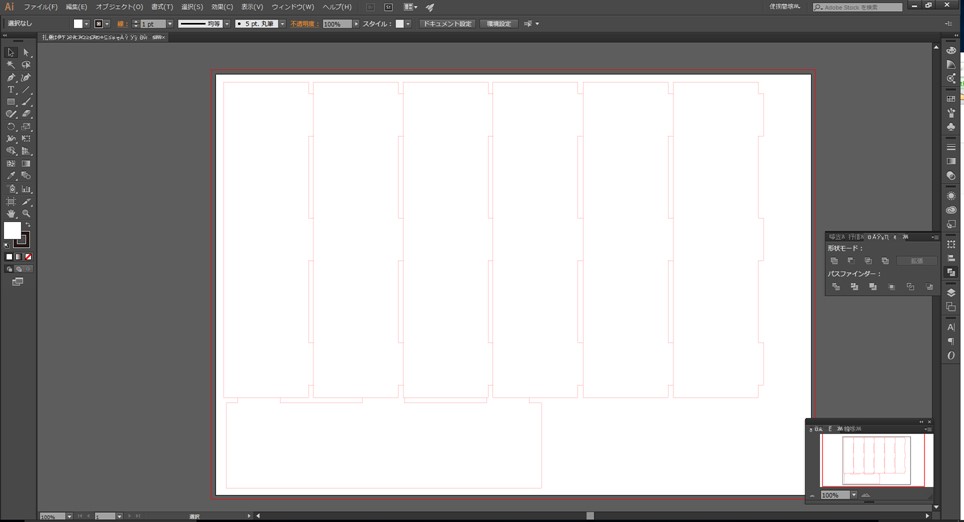Click the ドキュメント設定 button
Image resolution: width=964 pixels, height=522 pixels.
pyautogui.click(x=447, y=24)
